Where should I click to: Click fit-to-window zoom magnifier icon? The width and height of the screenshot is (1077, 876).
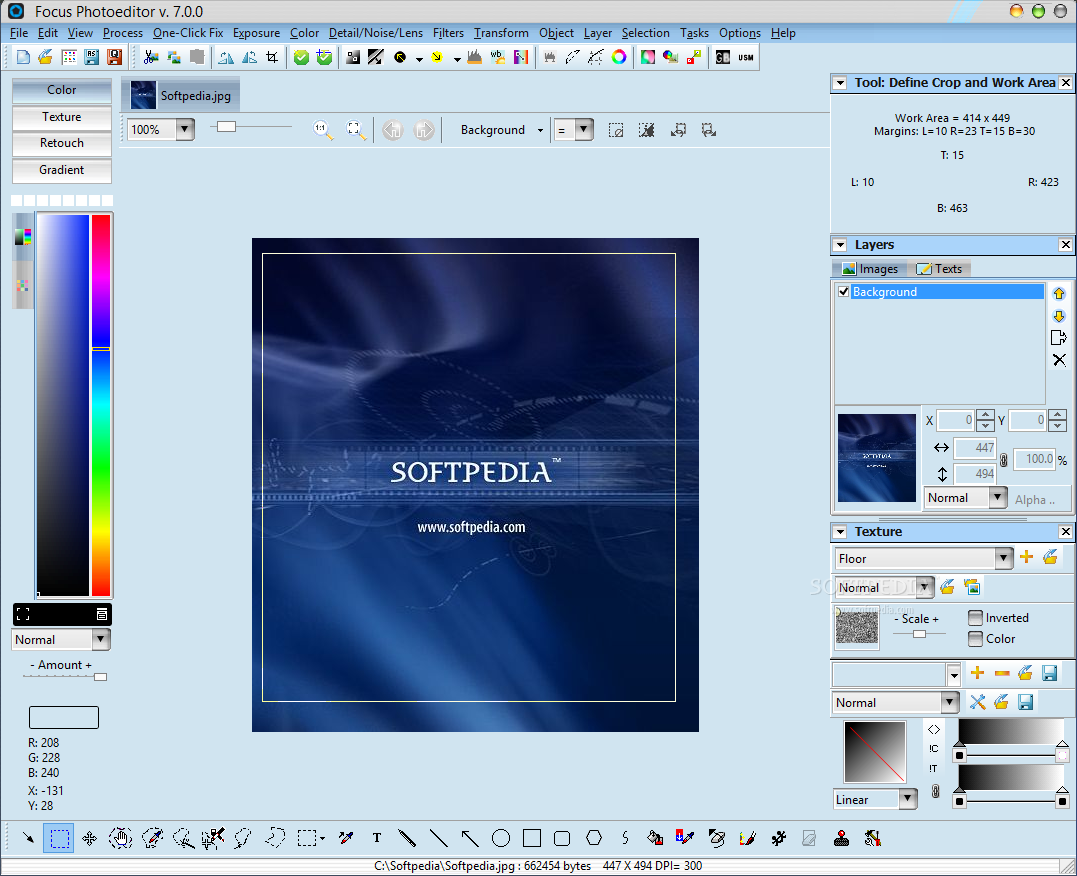coord(355,130)
